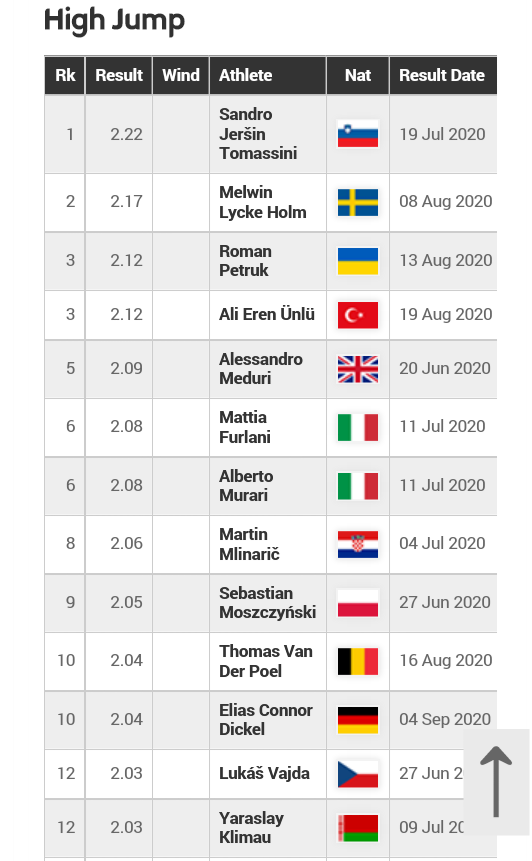Select Thomas Van Der Poel athlete link
Image resolution: width=532 pixels, height=861 pixels.
pyautogui.click(x=266, y=661)
